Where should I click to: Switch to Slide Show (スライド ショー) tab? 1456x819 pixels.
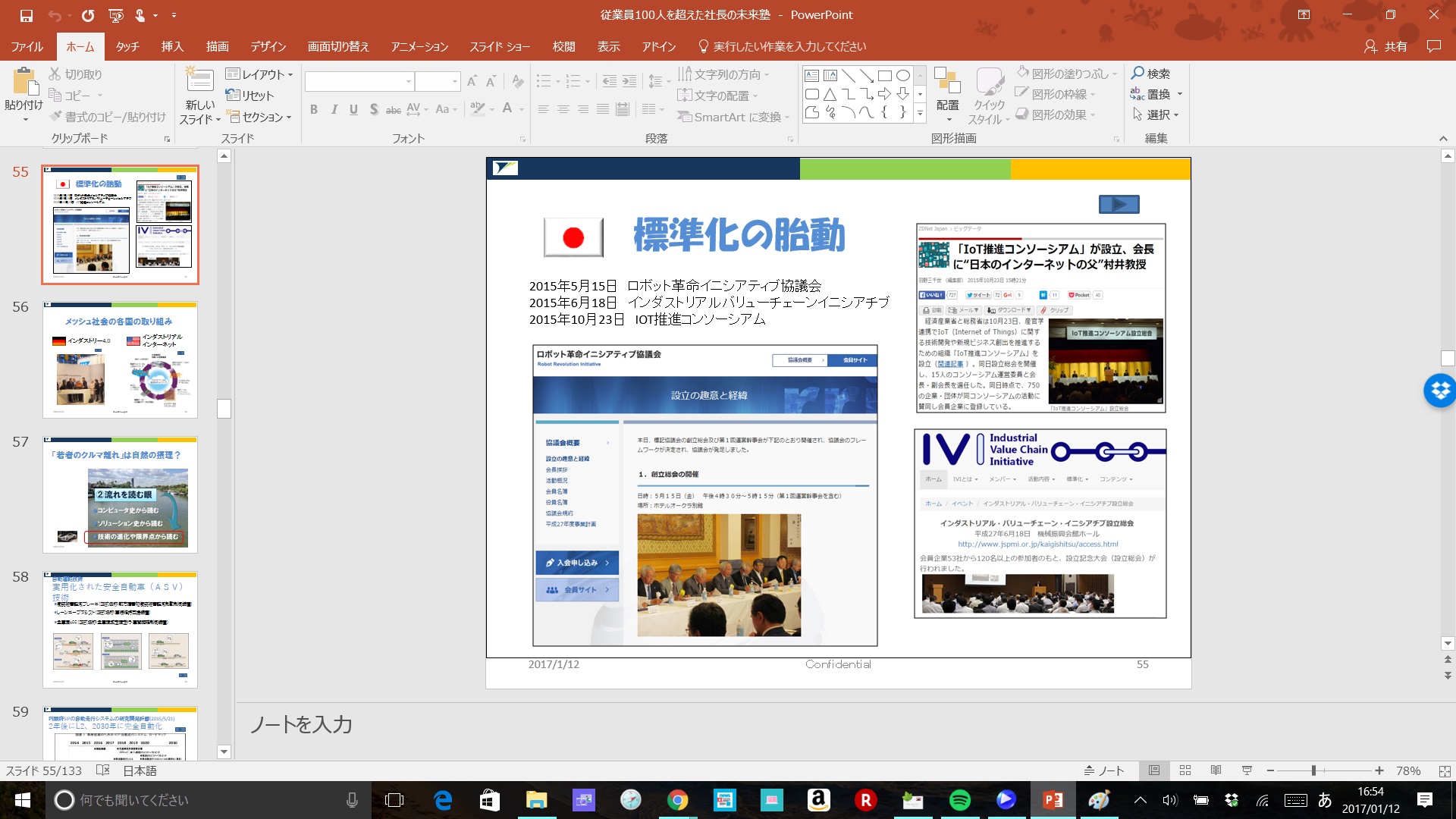(x=500, y=46)
